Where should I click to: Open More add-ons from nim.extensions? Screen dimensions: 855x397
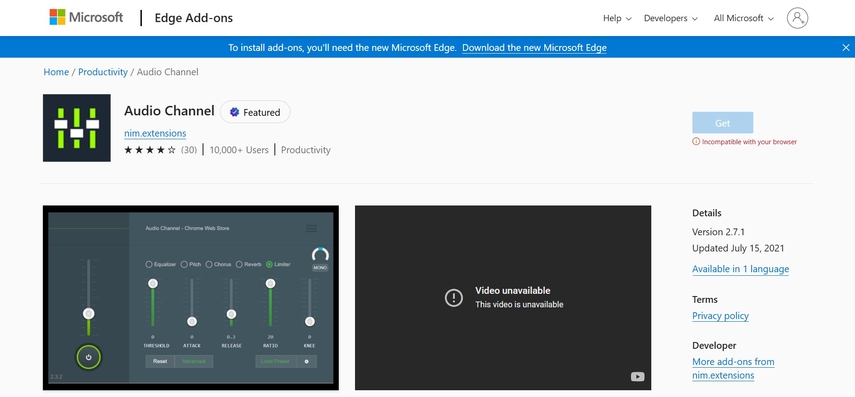(733, 369)
